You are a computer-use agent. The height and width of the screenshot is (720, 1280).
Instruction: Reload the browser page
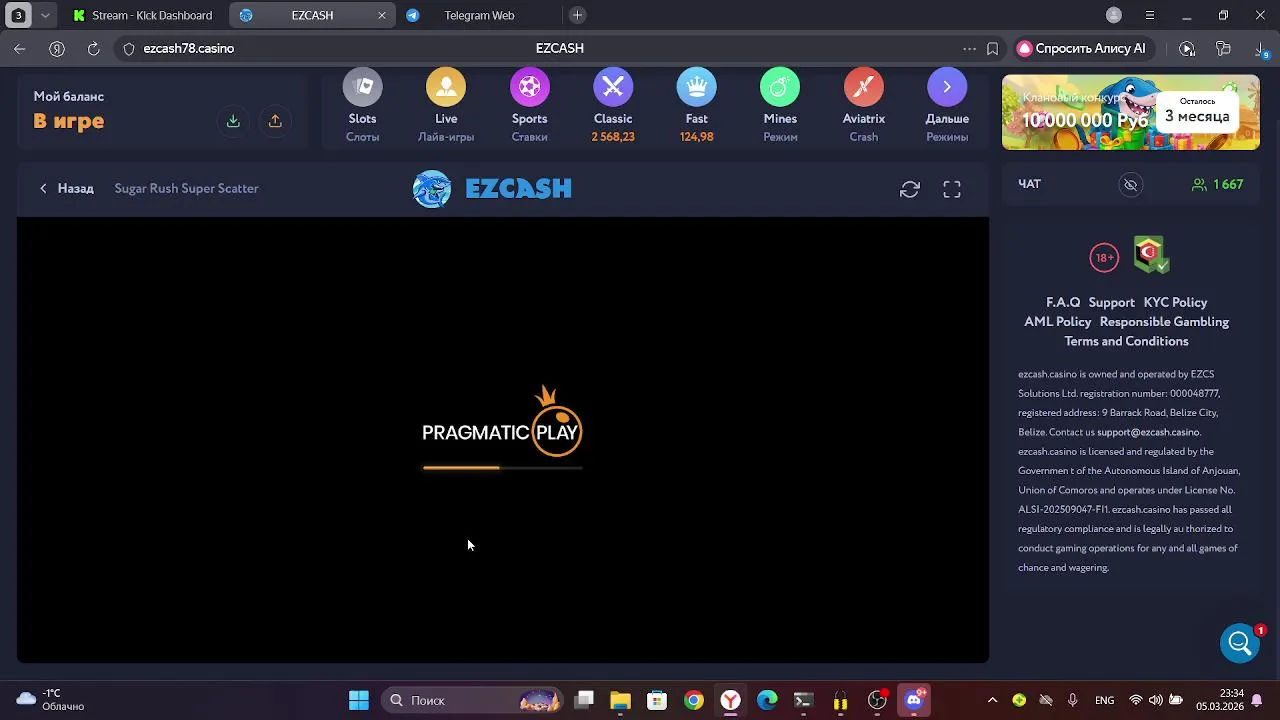coord(93,48)
